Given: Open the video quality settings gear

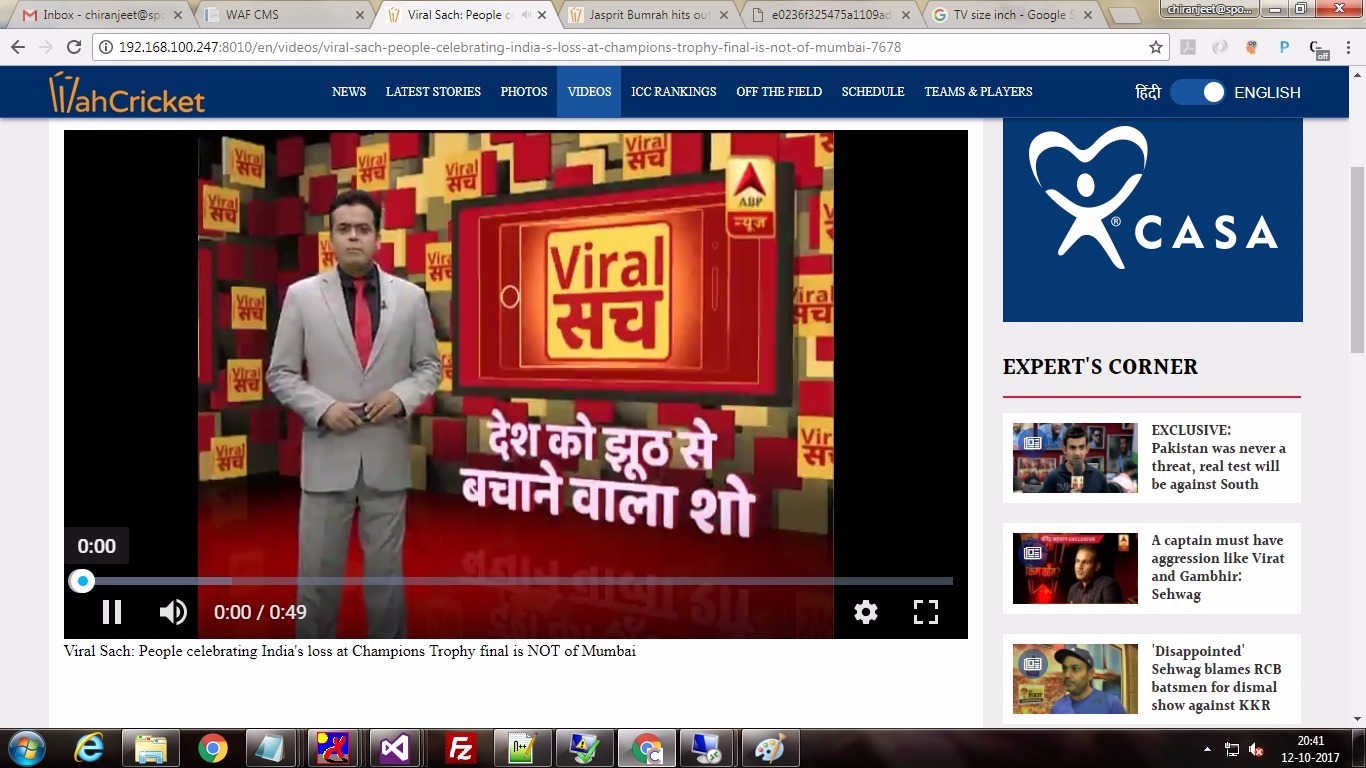Looking at the screenshot, I should [865, 612].
